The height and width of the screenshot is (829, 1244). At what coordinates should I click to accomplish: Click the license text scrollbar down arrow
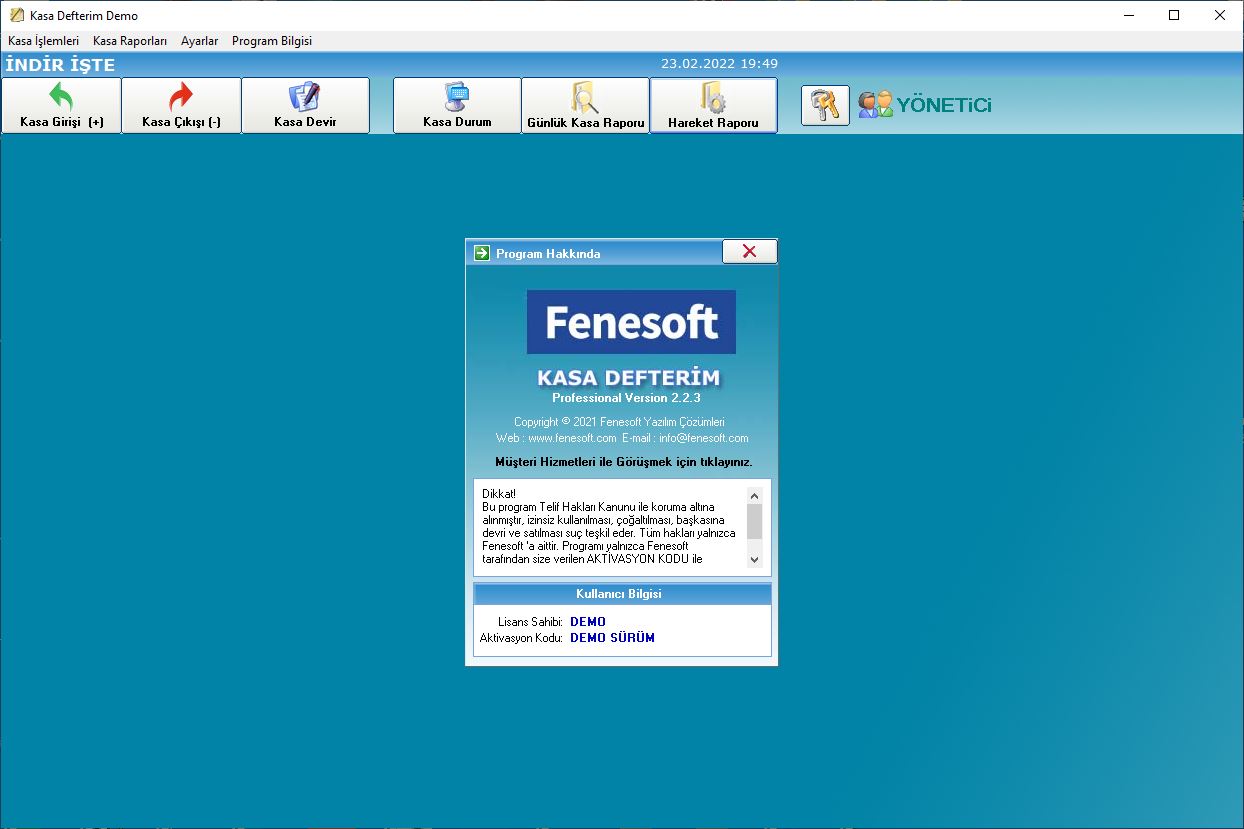(x=754, y=559)
